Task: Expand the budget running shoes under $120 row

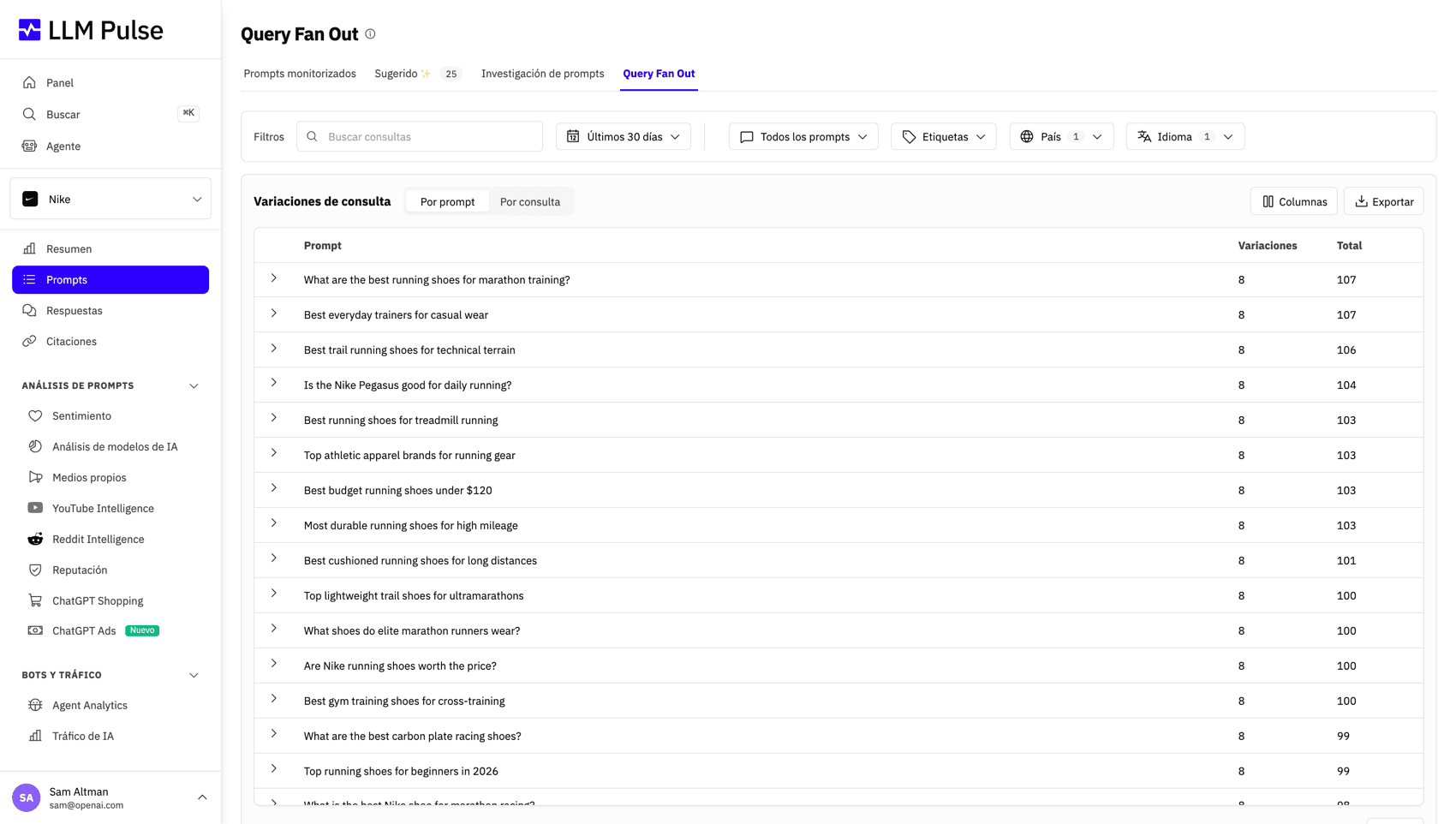Action: [x=274, y=488]
